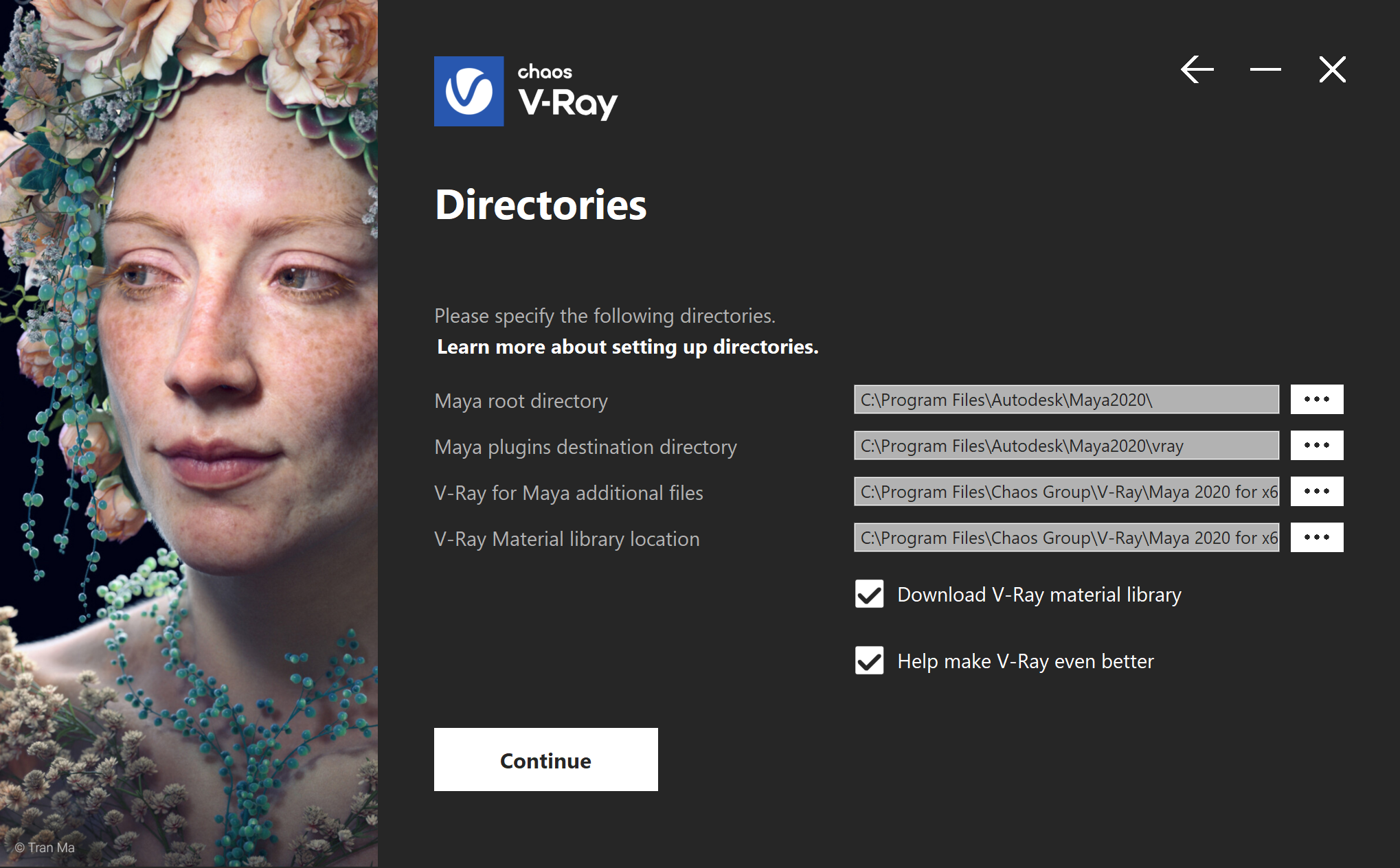Screen dimensions: 1400x868
Task: Click the portrait artwork image
Action: pos(189,433)
